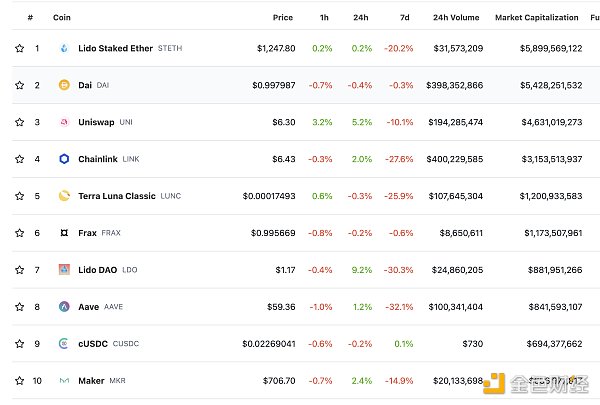Viewport: 600px width, 405px height.
Task: Click Lido DAO 7d change -30.3%
Action: (398, 270)
